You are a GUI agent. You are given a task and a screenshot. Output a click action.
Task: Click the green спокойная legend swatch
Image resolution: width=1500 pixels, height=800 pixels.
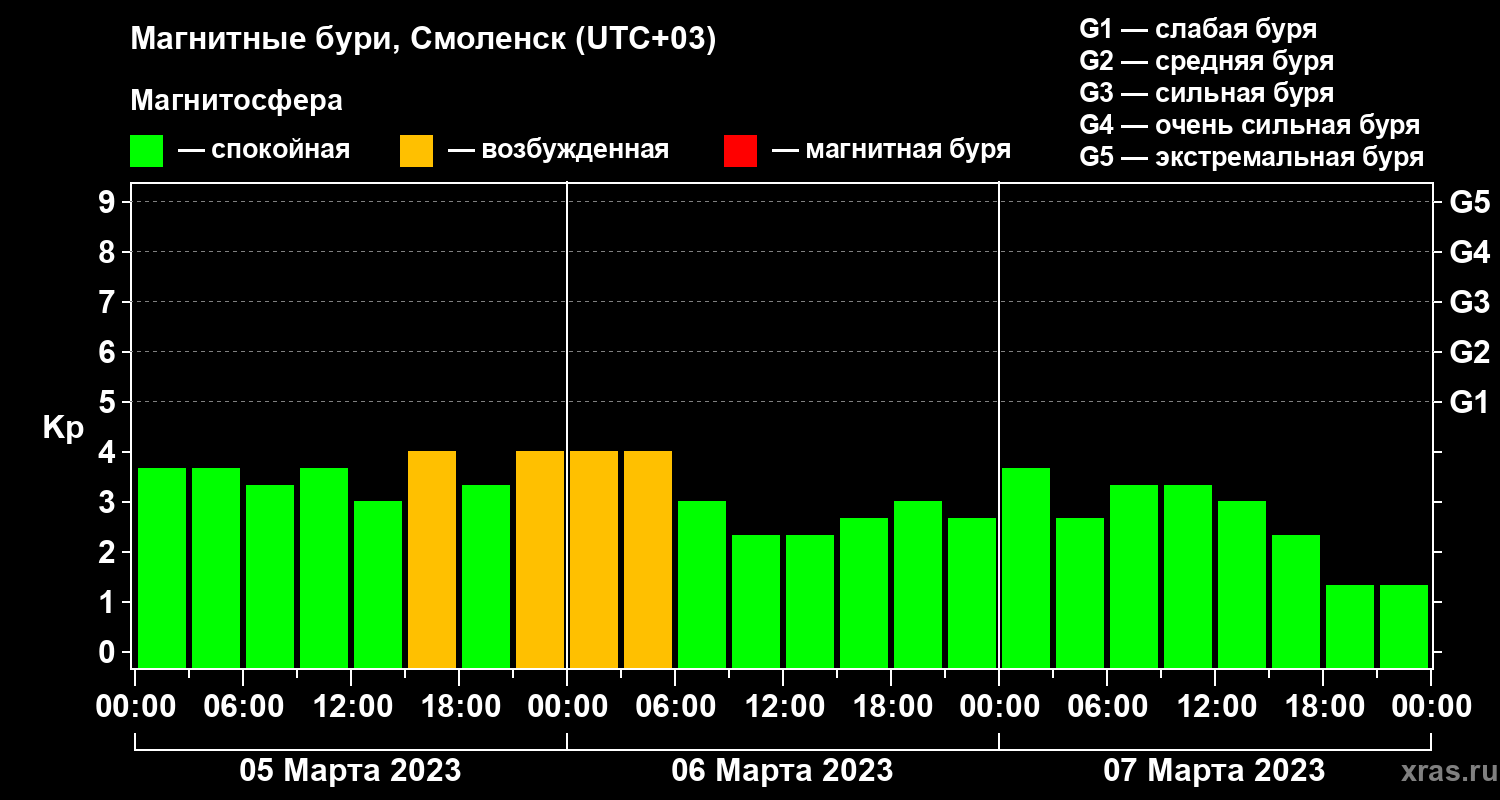tap(146, 151)
